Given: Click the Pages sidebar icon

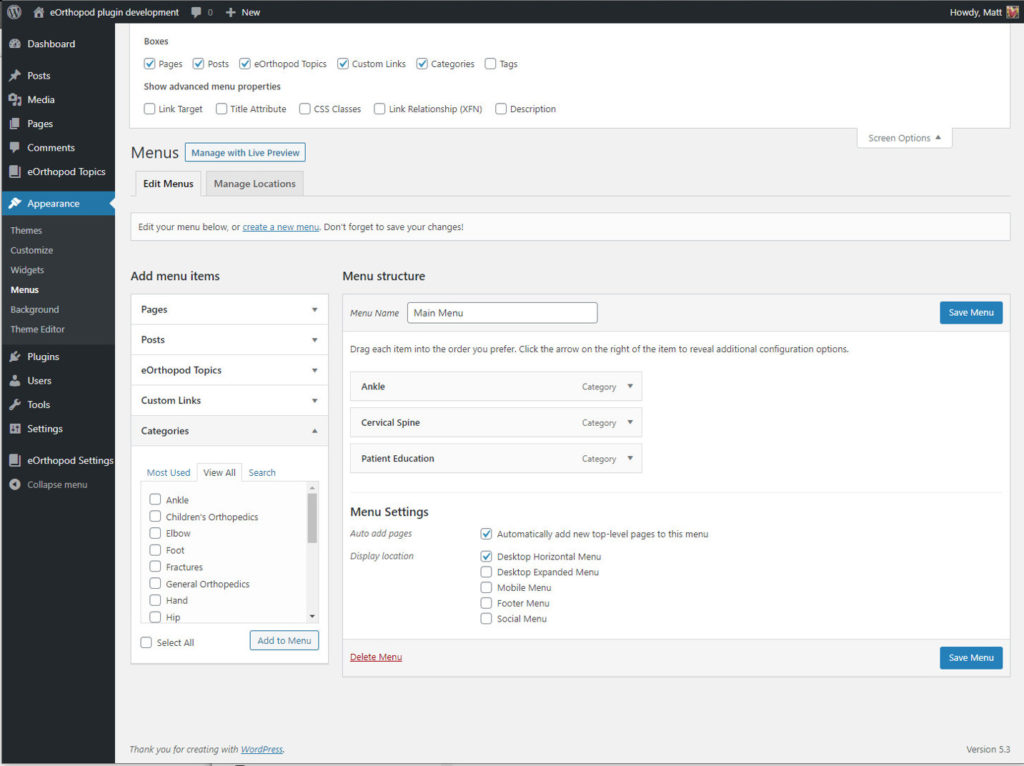Looking at the screenshot, I should (x=15, y=124).
